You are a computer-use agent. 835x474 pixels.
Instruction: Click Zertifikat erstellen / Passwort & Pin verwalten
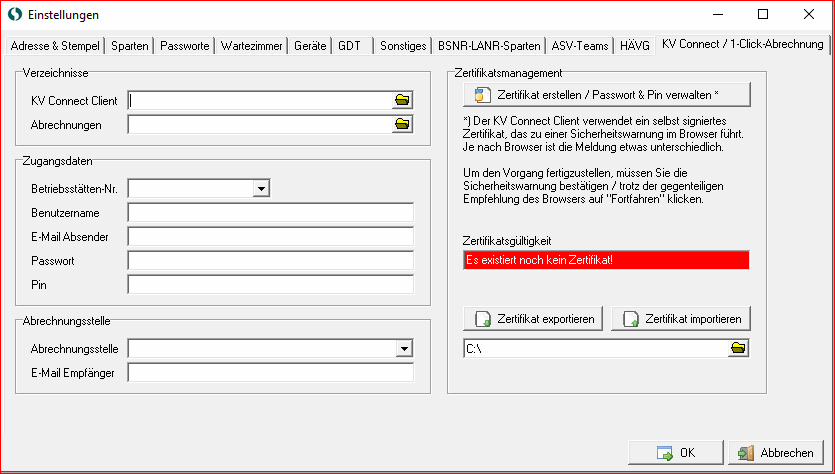606,95
